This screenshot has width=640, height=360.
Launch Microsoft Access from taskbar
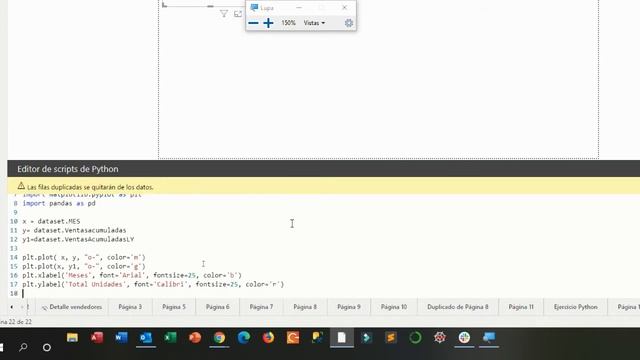point(97,338)
